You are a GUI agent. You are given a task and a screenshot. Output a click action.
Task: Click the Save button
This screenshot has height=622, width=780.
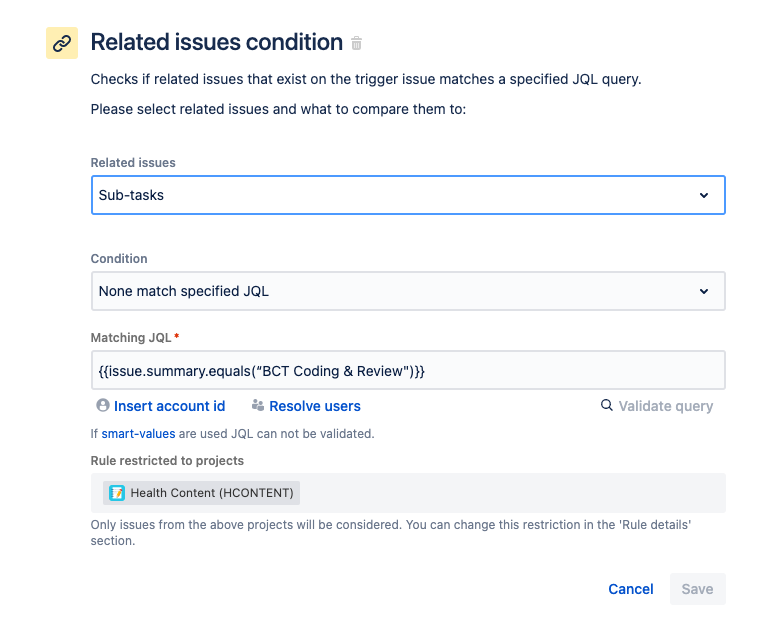[x=697, y=589]
